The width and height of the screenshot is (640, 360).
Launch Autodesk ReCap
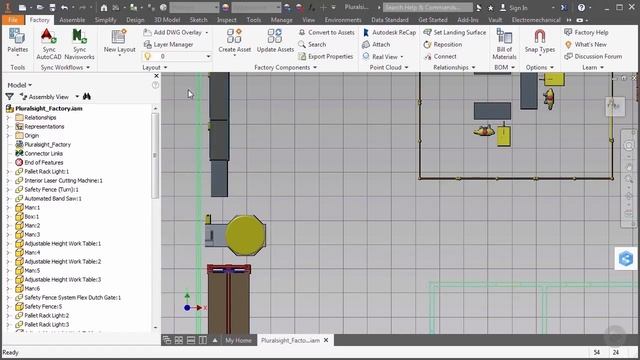tap(389, 32)
